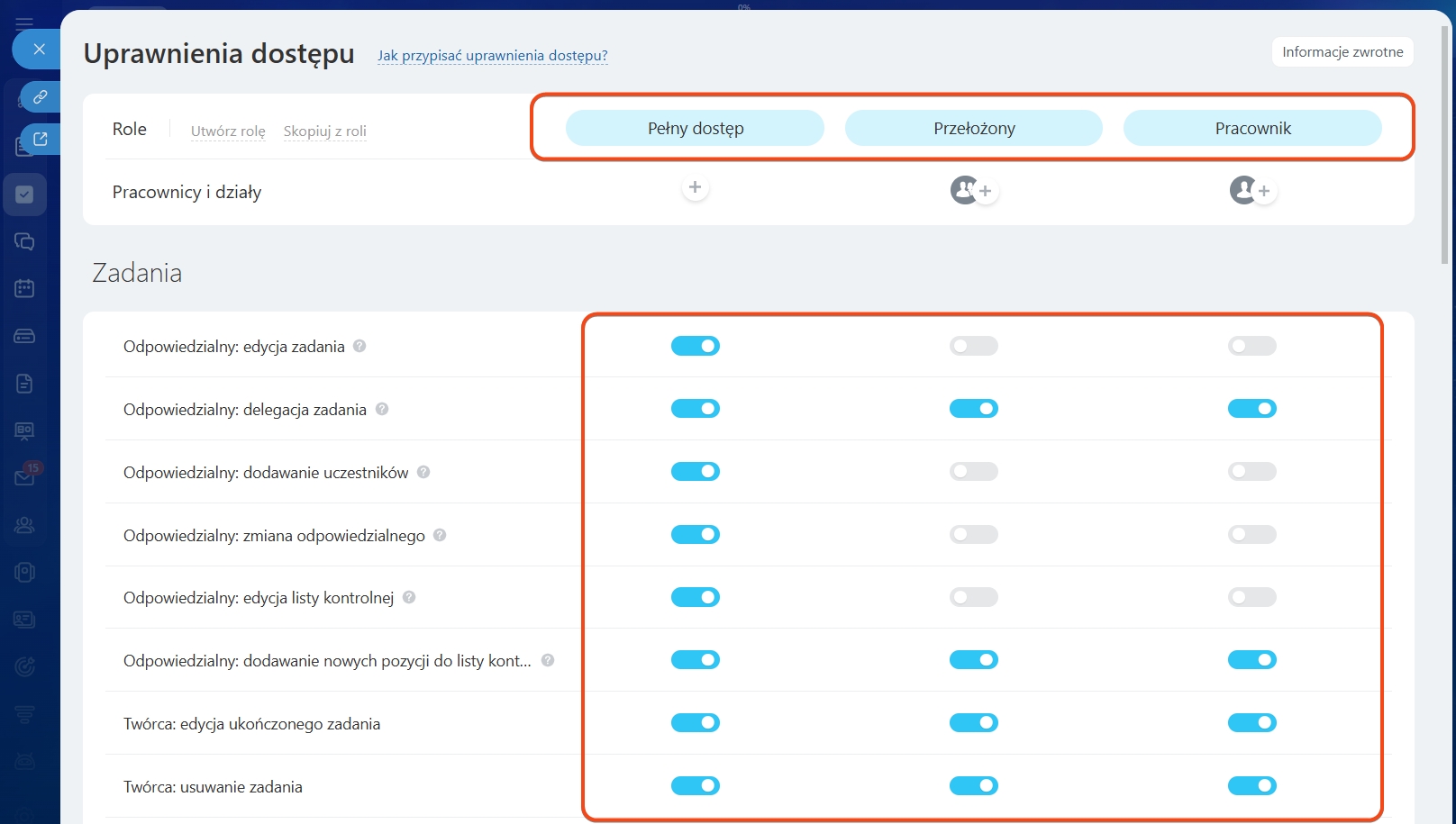Open panel in new window icon
Screen dimensions: 1456x824
click(41, 139)
